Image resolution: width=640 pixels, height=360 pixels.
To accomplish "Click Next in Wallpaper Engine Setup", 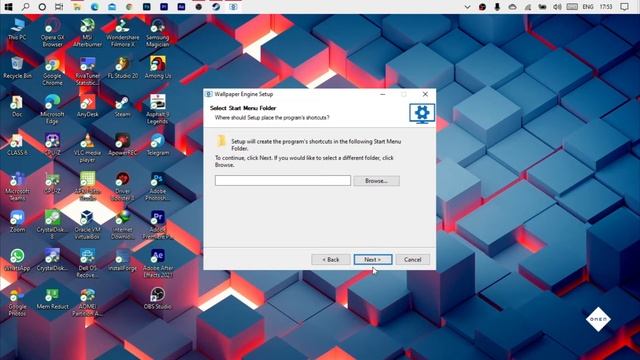I will tap(373, 260).
